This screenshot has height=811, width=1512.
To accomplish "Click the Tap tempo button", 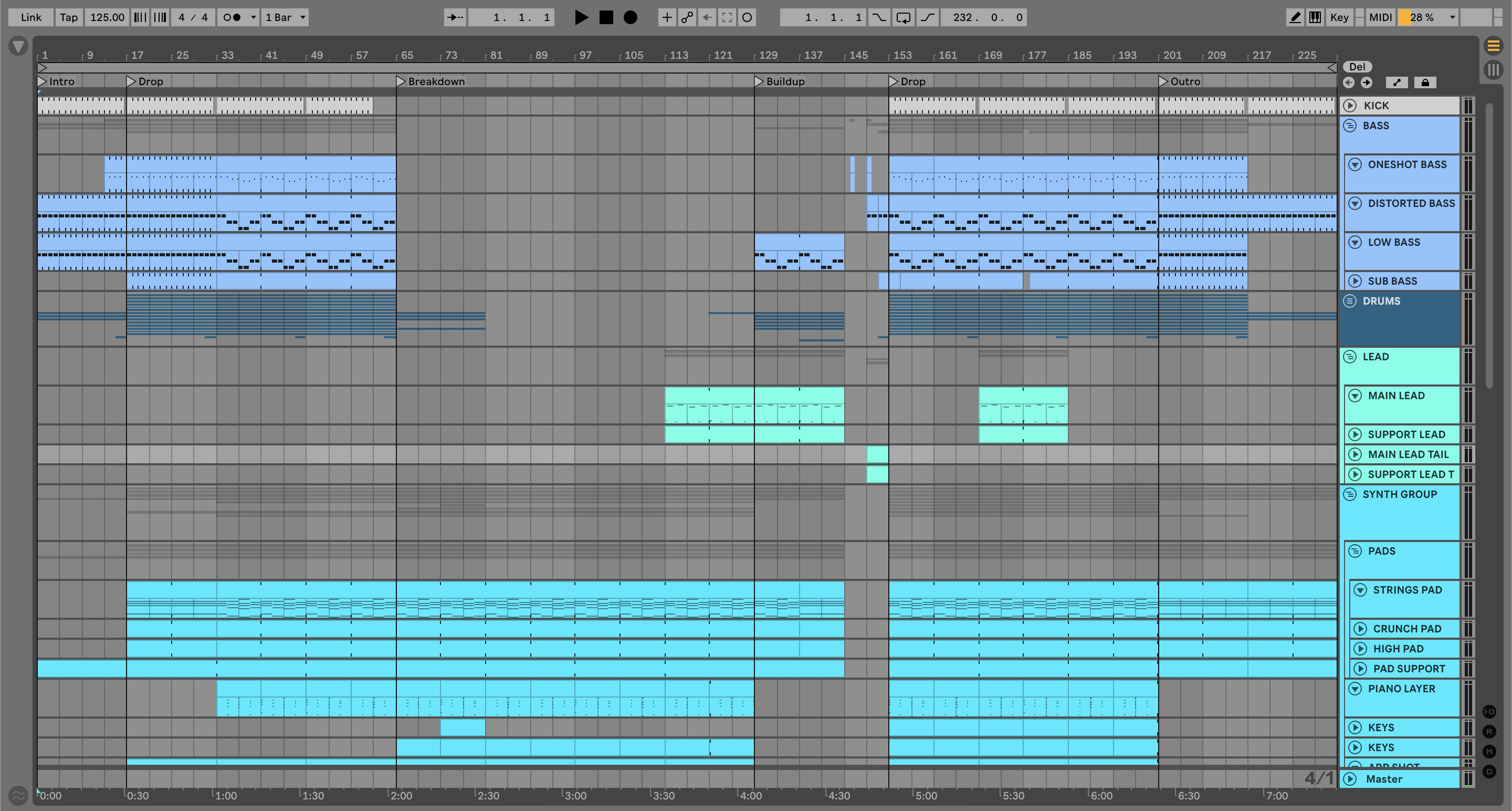I will click(x=69, y=17).
